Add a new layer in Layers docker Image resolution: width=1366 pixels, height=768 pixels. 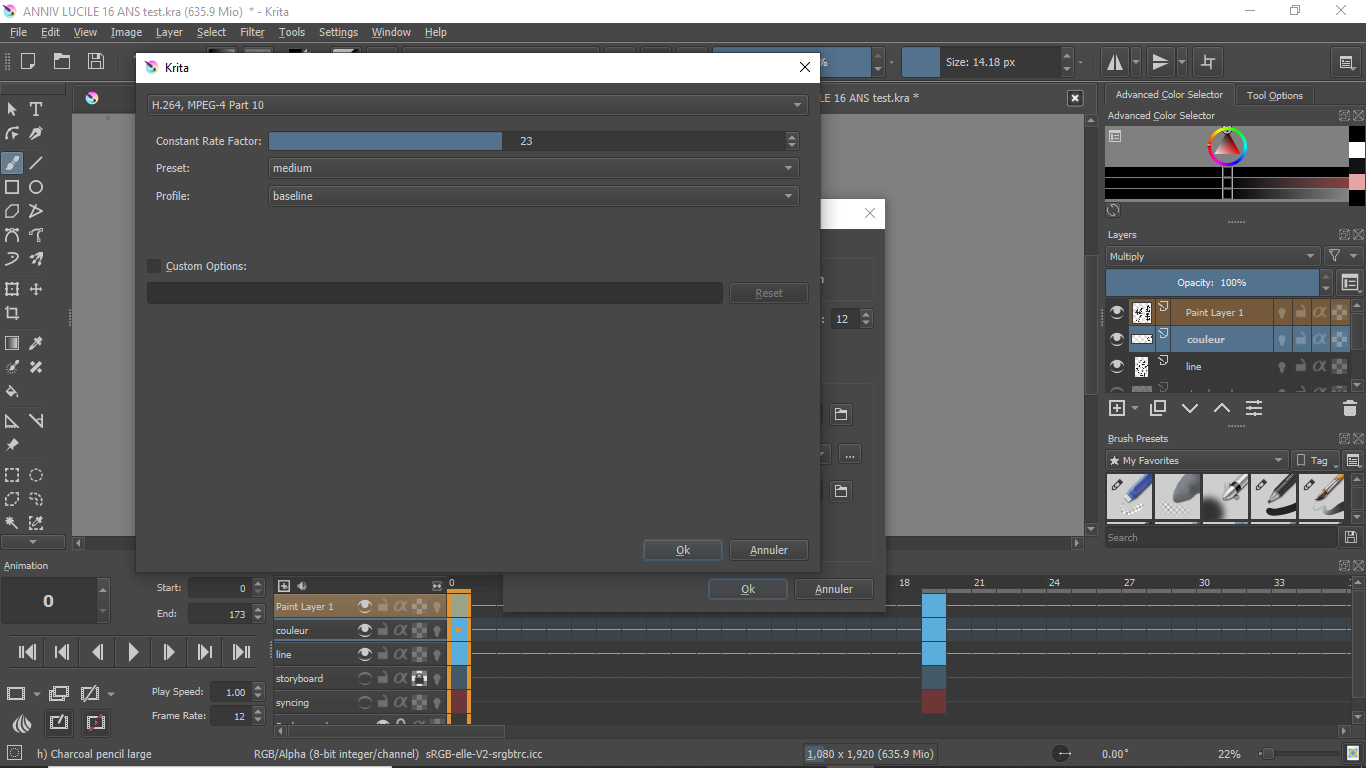point(1118,408)
